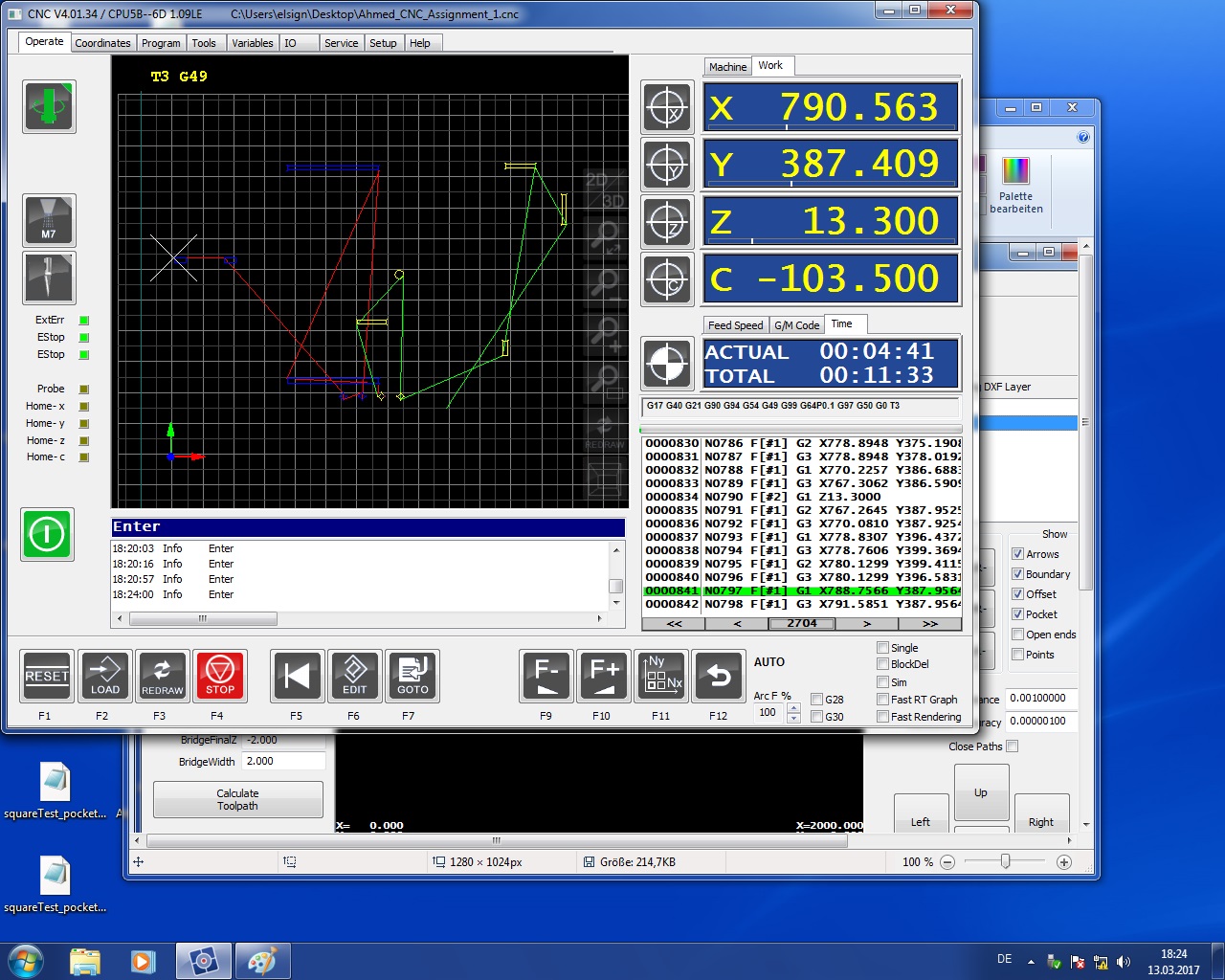Click the GOTO line icon

click(412, 676)
